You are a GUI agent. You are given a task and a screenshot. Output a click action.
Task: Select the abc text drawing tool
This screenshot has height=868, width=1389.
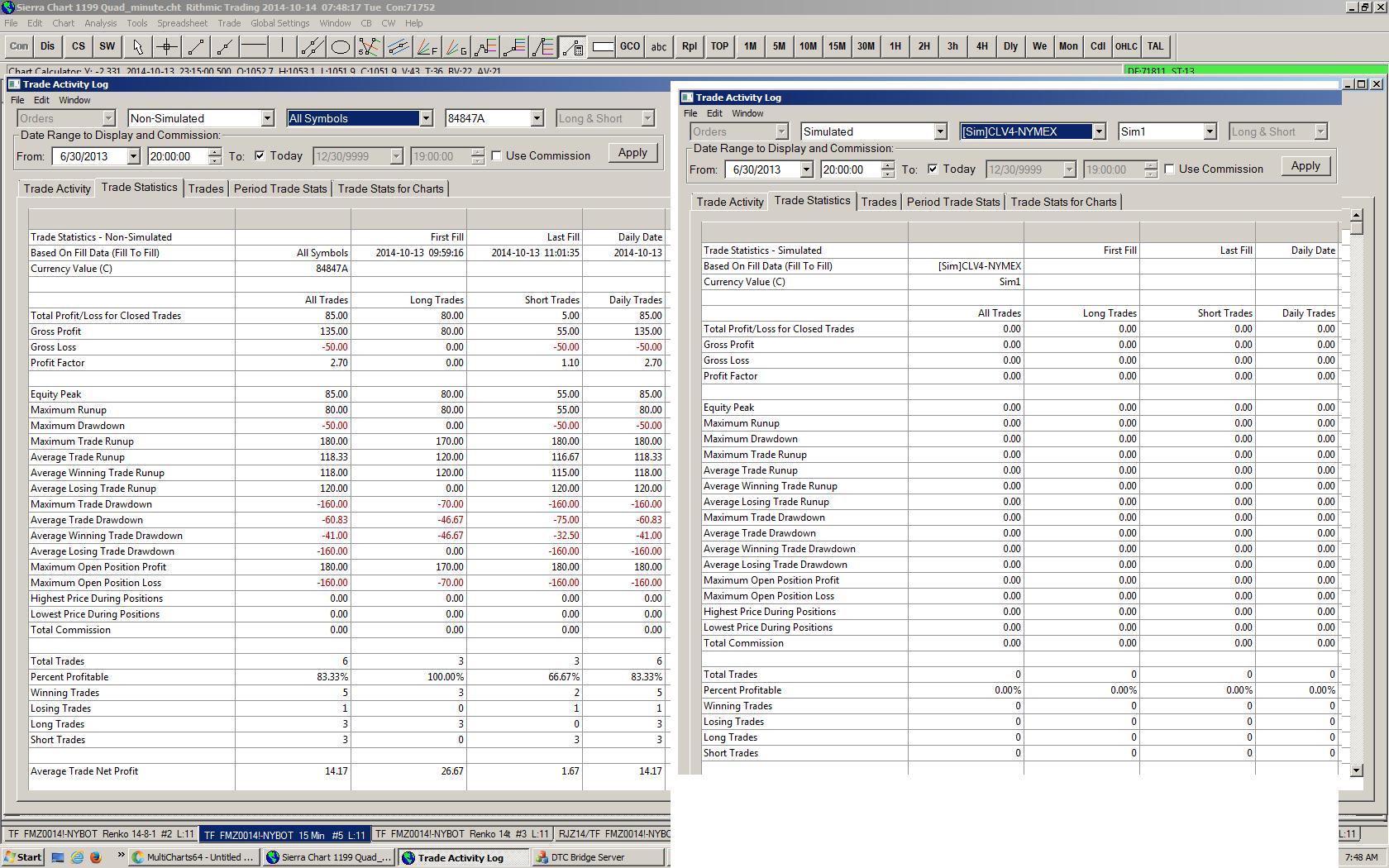coord(658,47)
